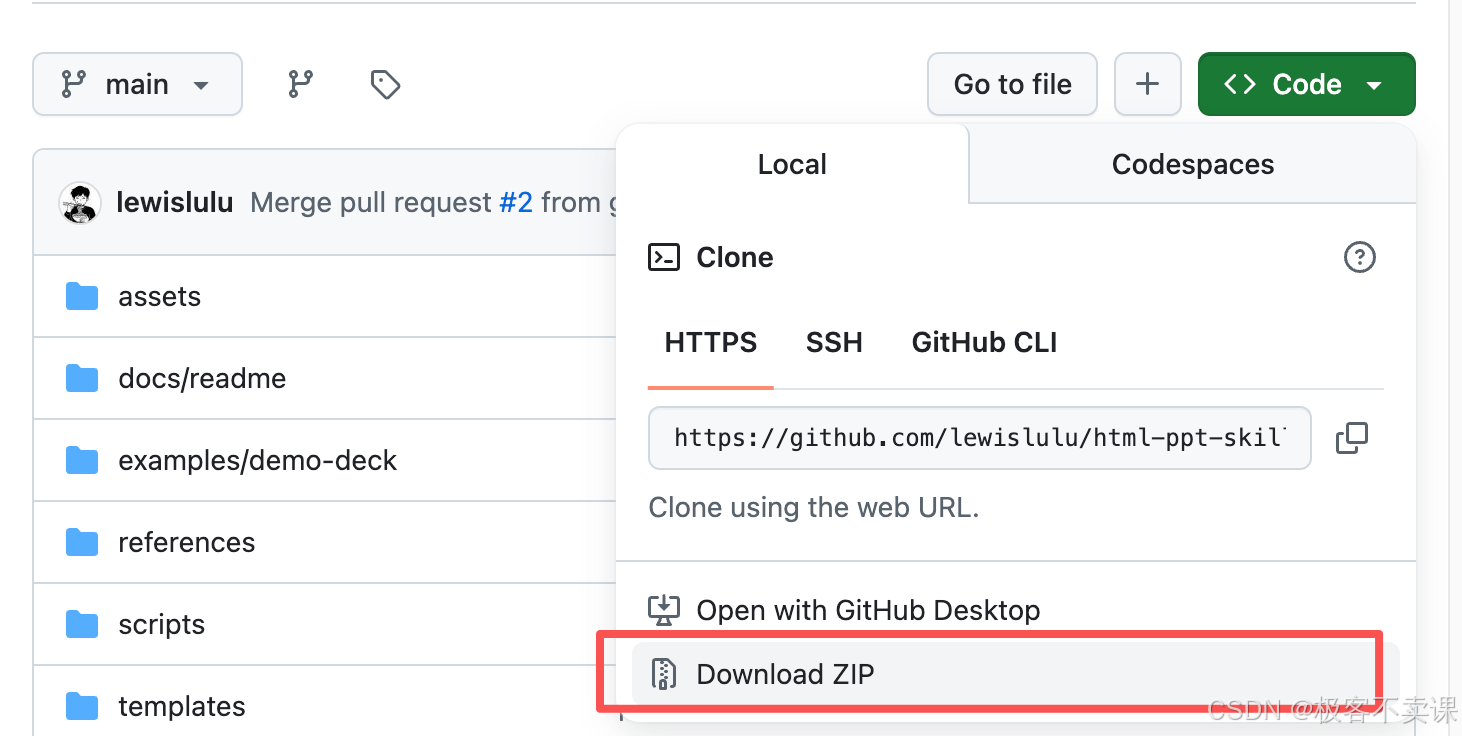Select the GitHub CLI clone option

(x=984, y=343)
